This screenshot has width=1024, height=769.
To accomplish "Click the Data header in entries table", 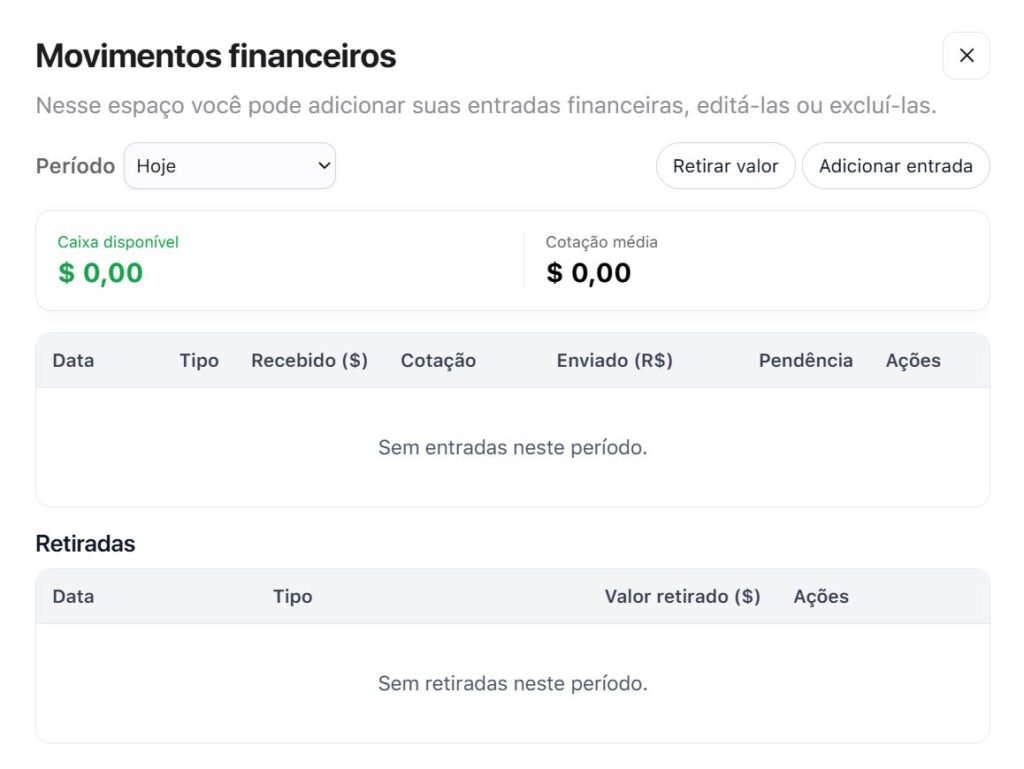I will point(73,361).
